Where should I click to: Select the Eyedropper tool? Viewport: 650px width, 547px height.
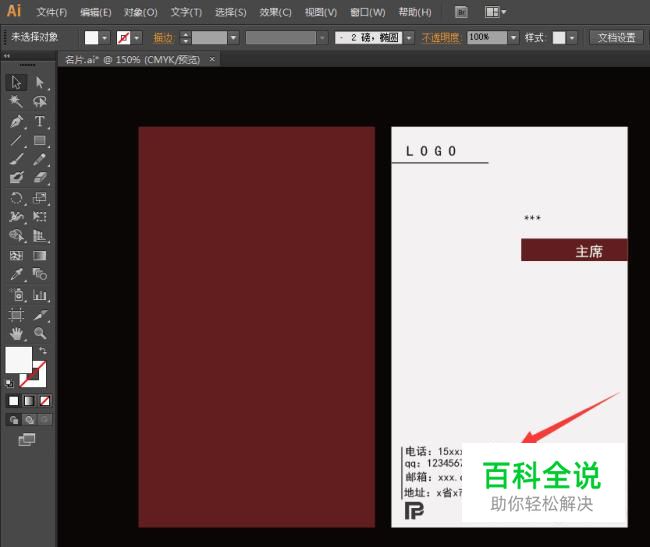click(x=16, y=274)
